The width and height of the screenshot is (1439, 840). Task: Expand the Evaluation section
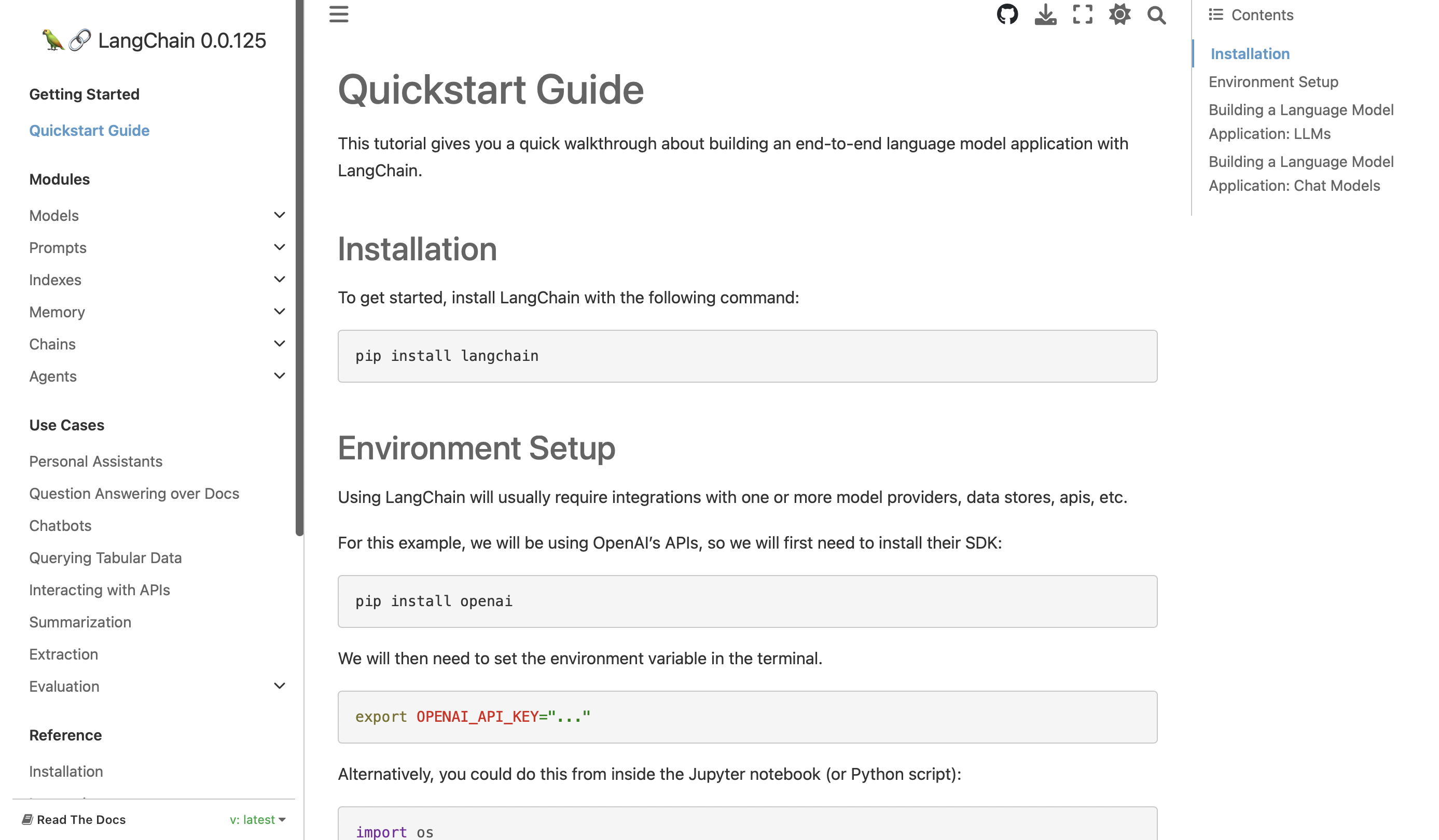[279, 685]
